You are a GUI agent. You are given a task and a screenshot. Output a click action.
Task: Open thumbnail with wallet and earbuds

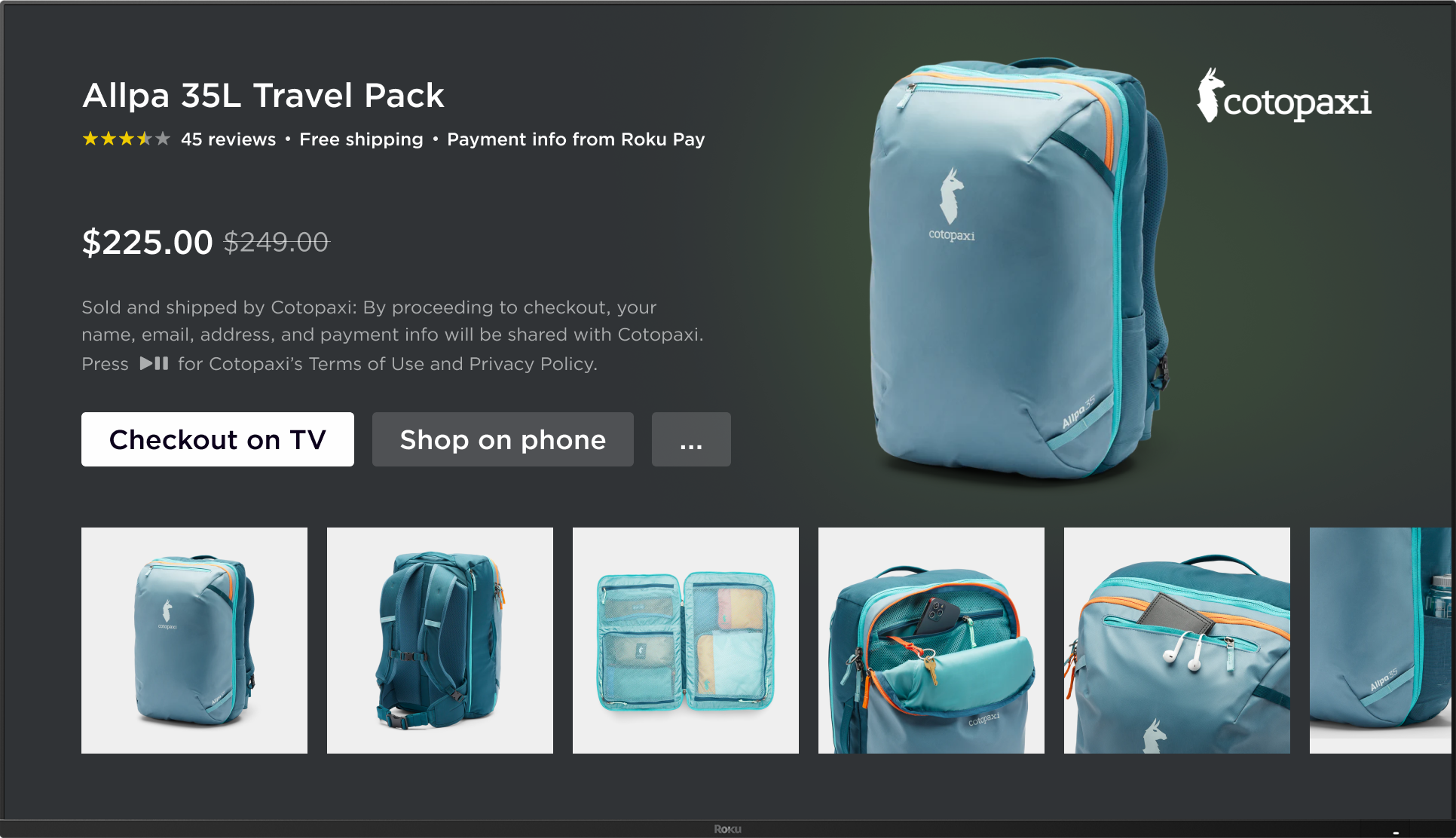1177,641
